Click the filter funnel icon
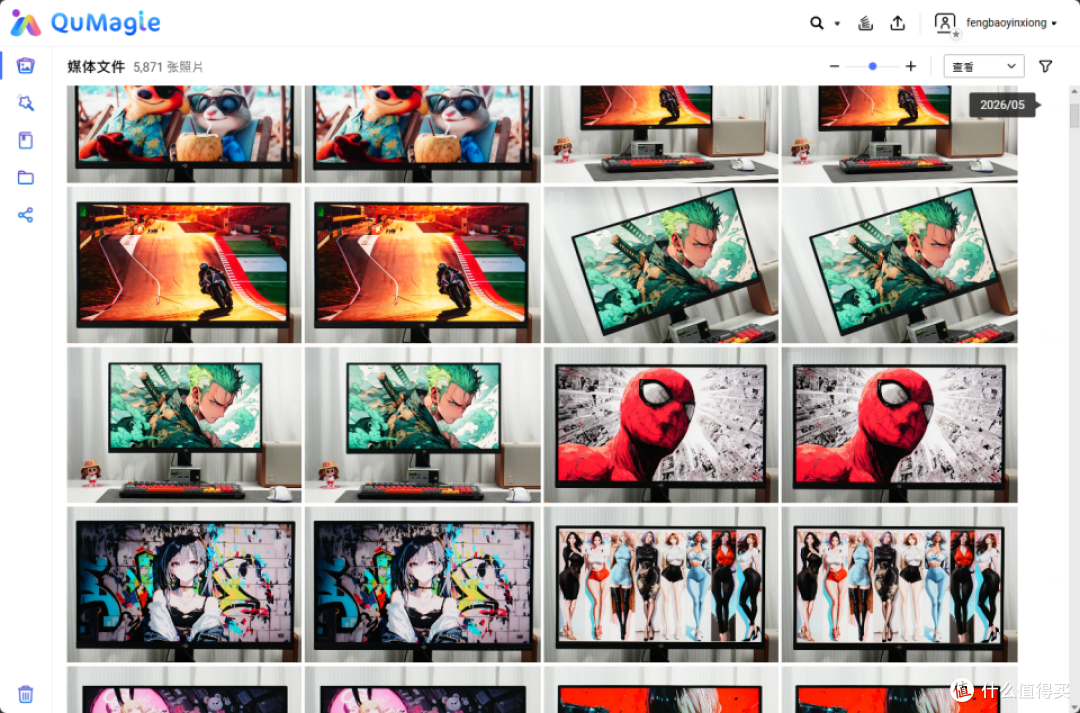The width and height of the screenshot is (1080, 713). tap(1046, 66)
